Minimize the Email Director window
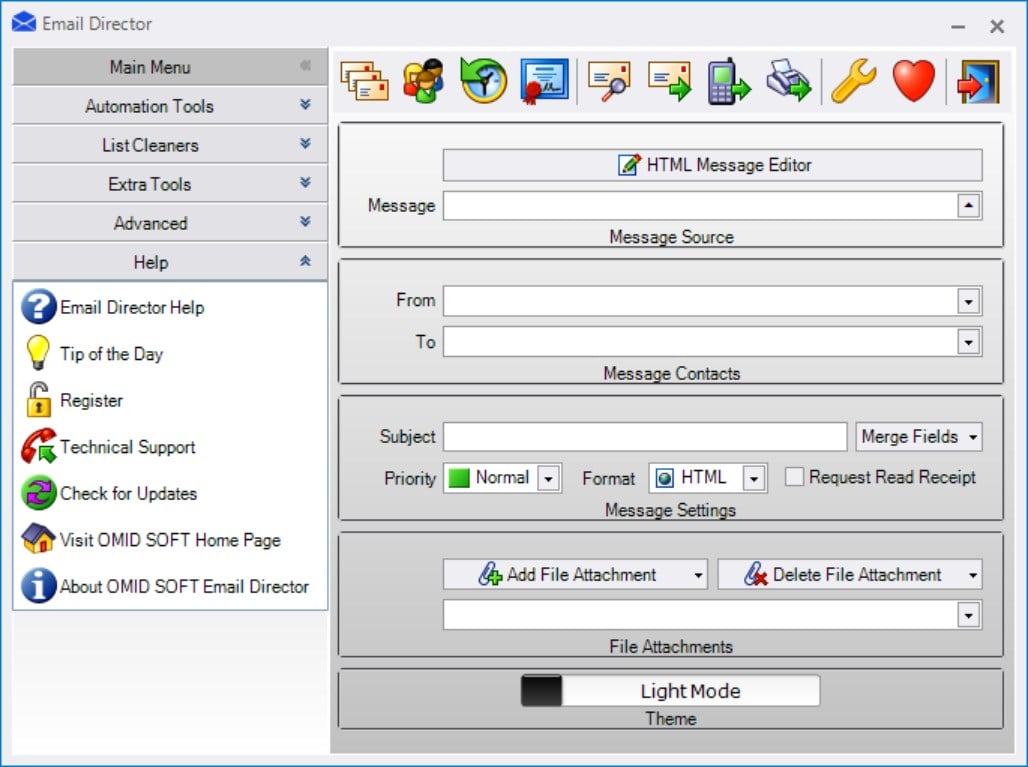This screenshot has height=767, width=1028. coord(958,26)
